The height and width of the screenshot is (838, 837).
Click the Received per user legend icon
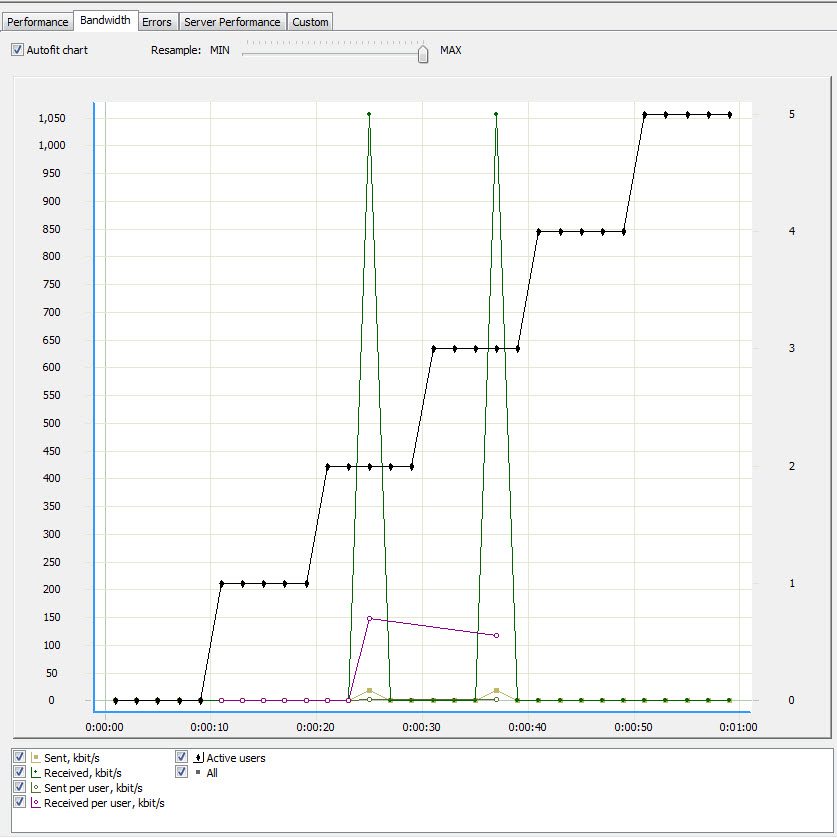pos(36,802)
